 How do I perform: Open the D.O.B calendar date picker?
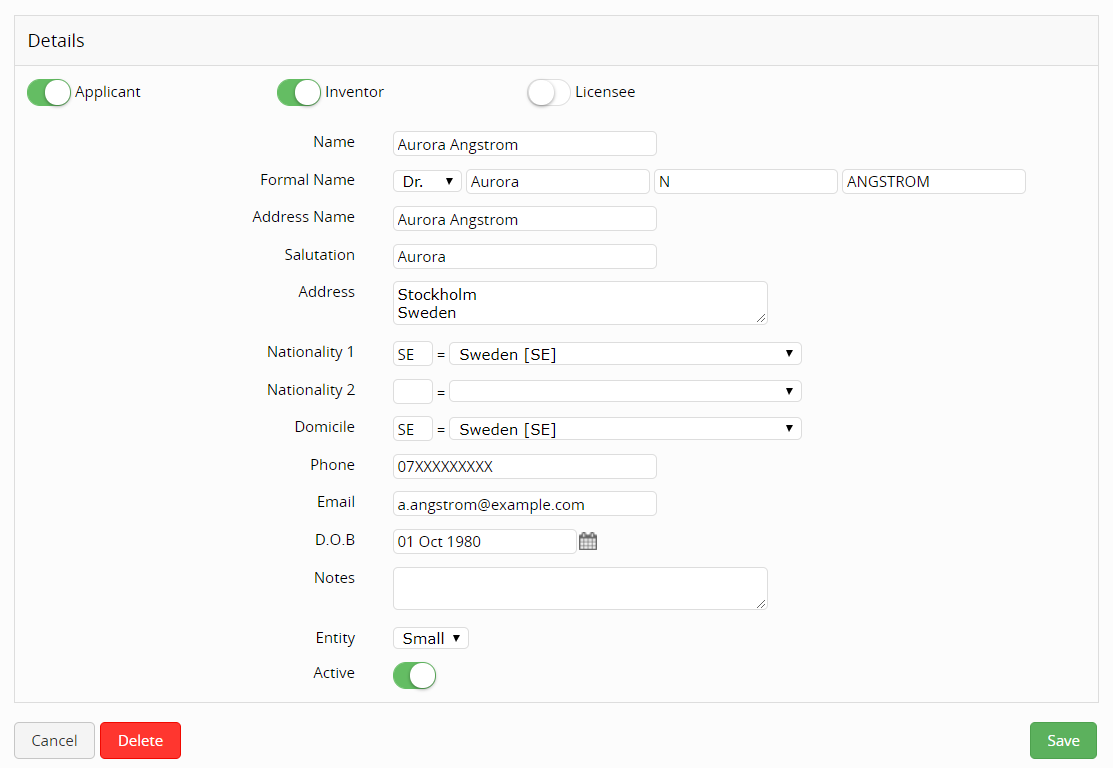pos(588,540)
